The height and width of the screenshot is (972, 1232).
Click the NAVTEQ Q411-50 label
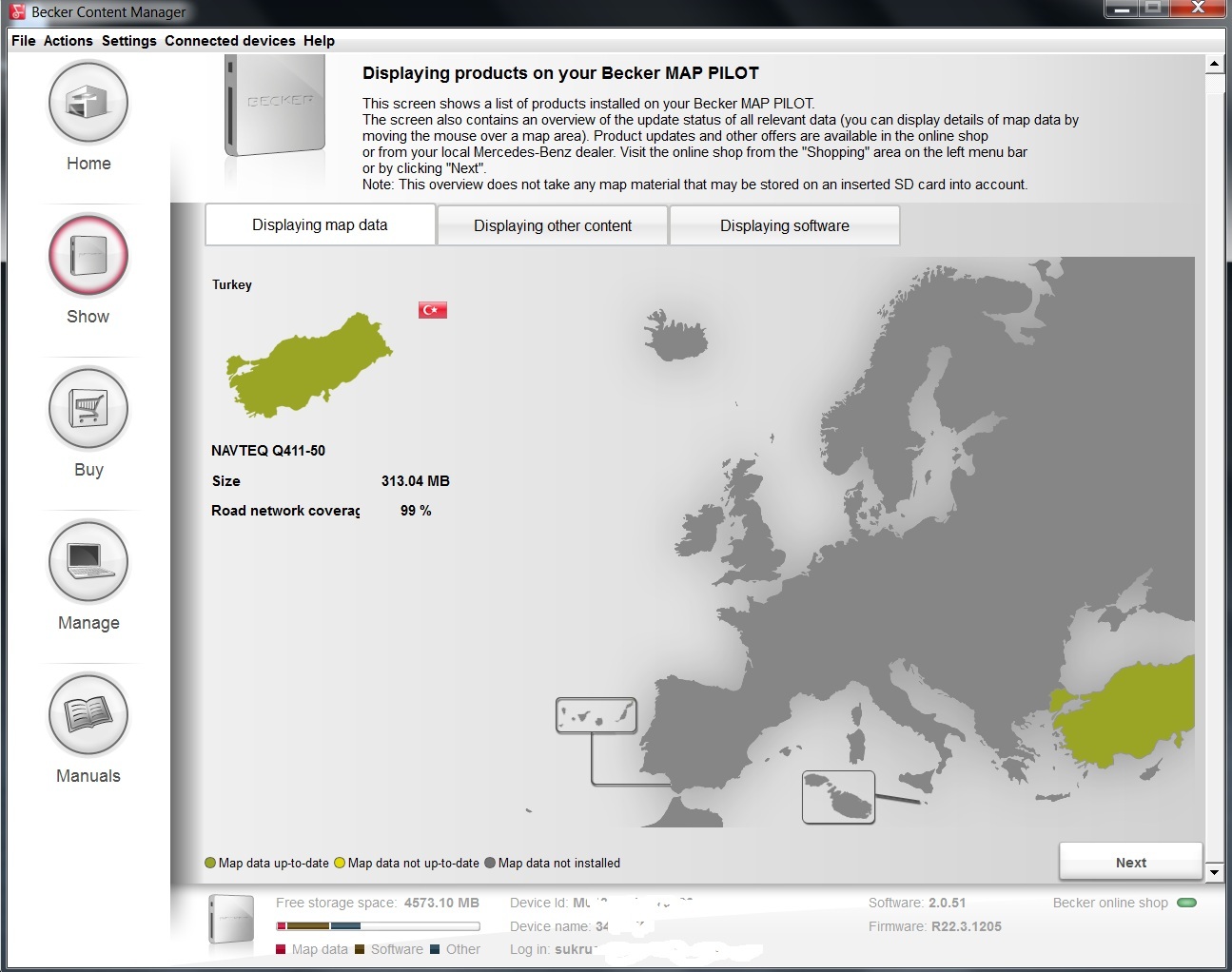[x=268, y=451]
